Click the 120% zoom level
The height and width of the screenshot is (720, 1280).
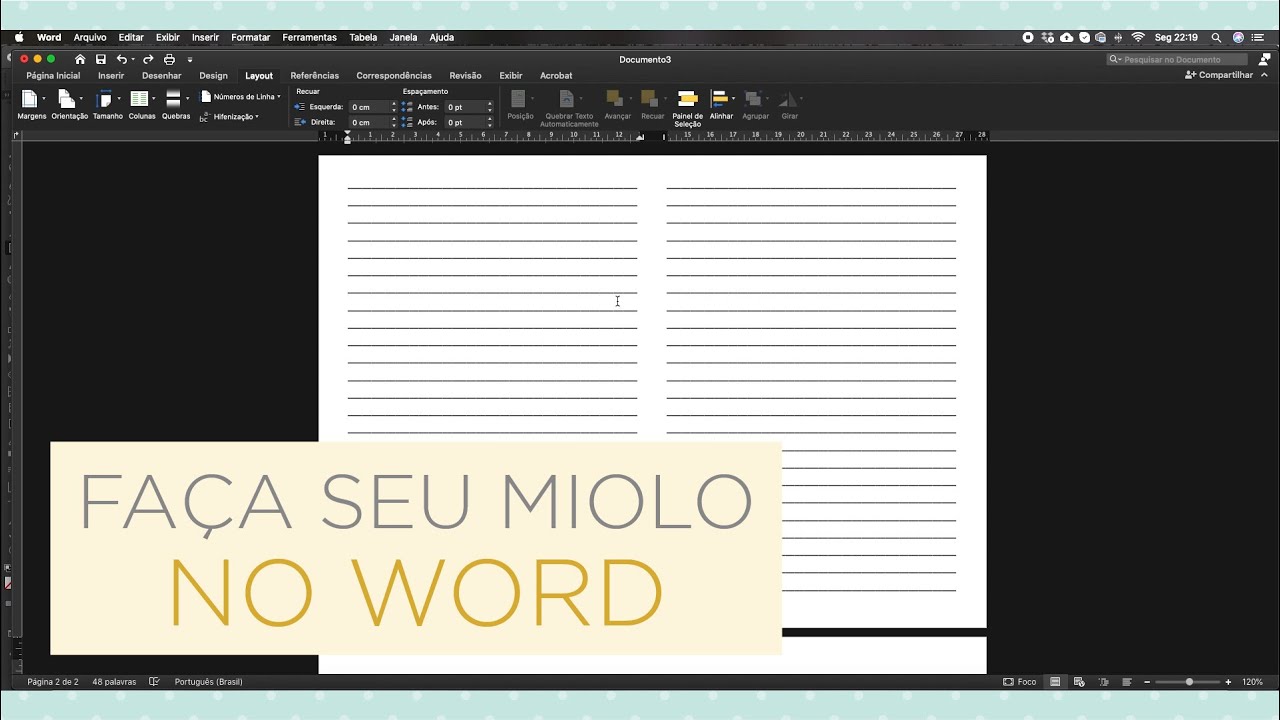tap(1253, 682)
